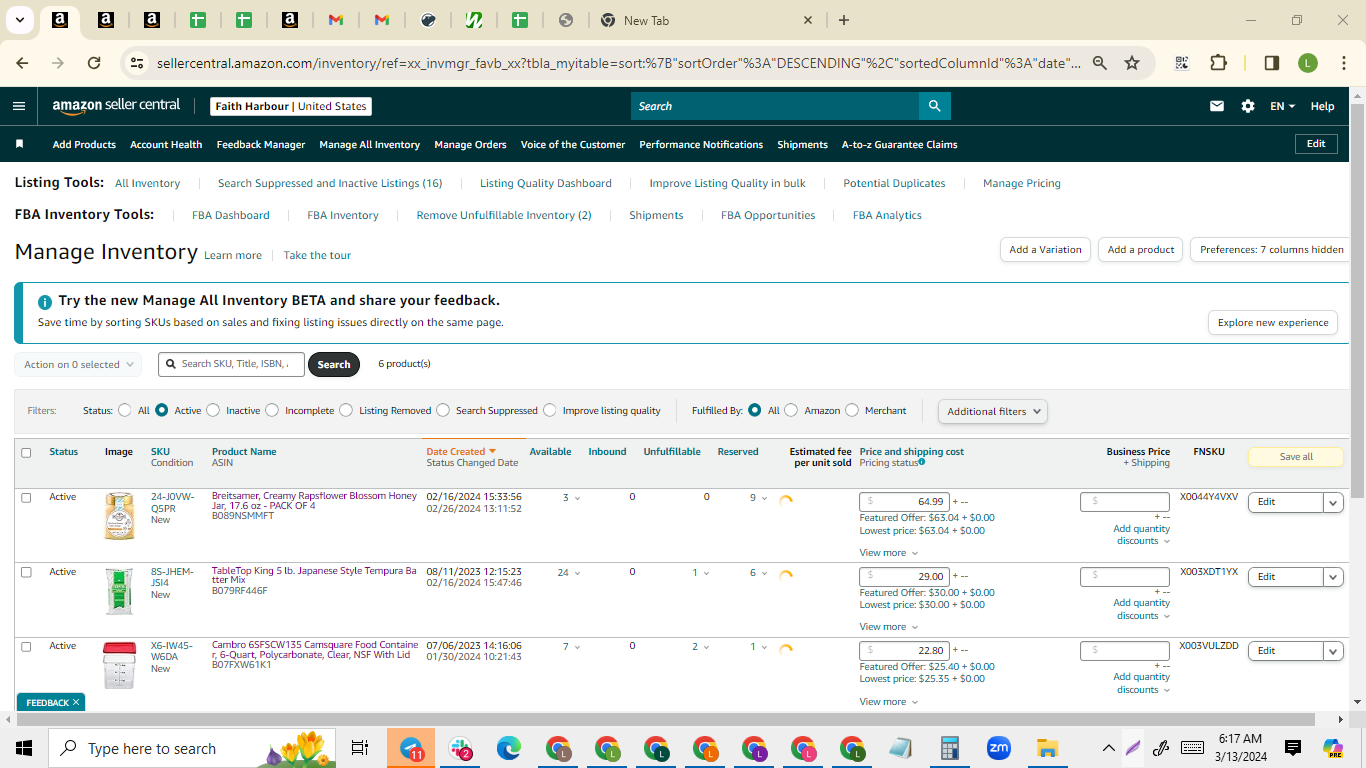This screenshot has height=768, width=1366.
Task: Open Edit dropdown arrow for Breitsamer Honey row
Action: point(1333,502)
